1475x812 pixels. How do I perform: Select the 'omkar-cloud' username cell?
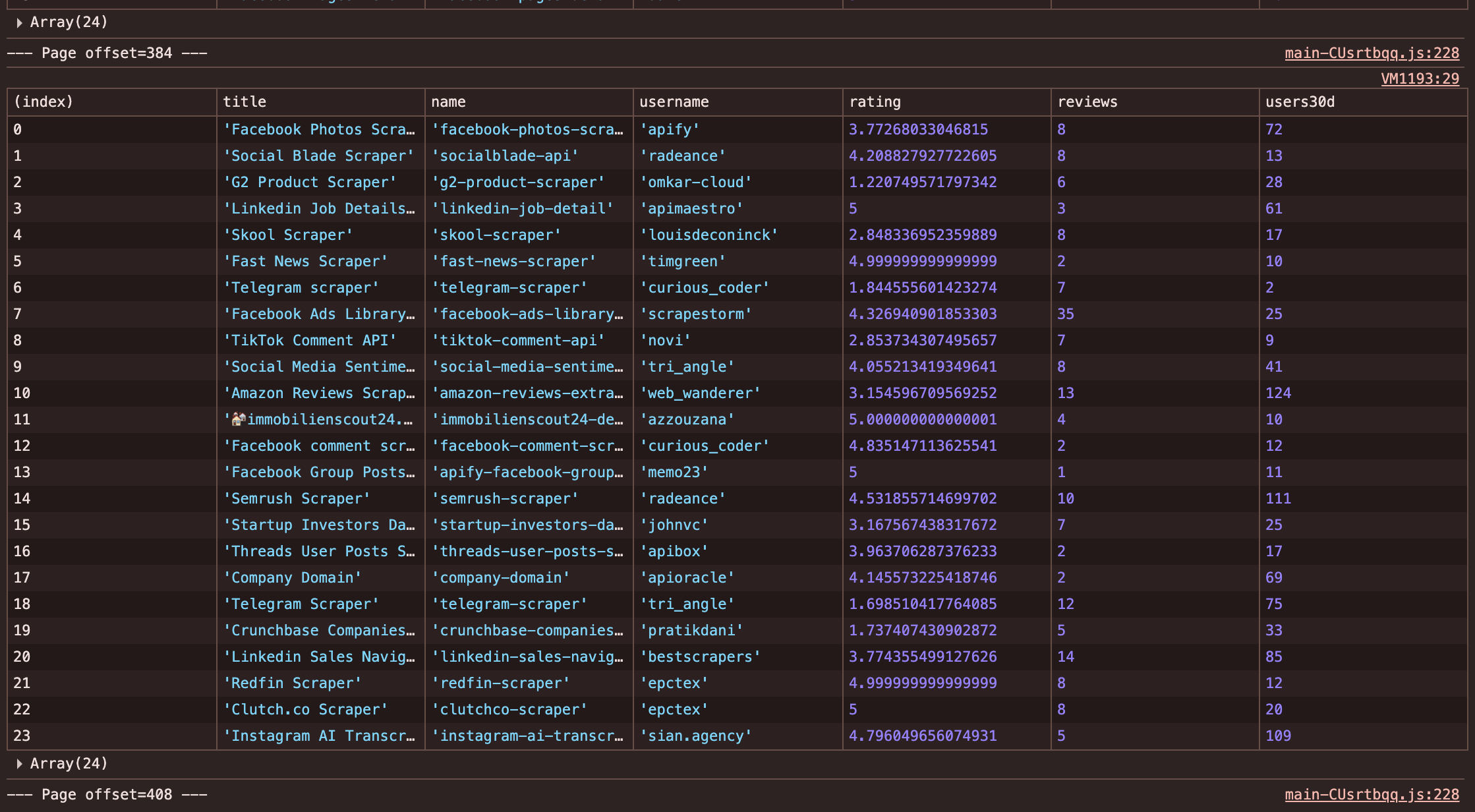click(737, 182)
